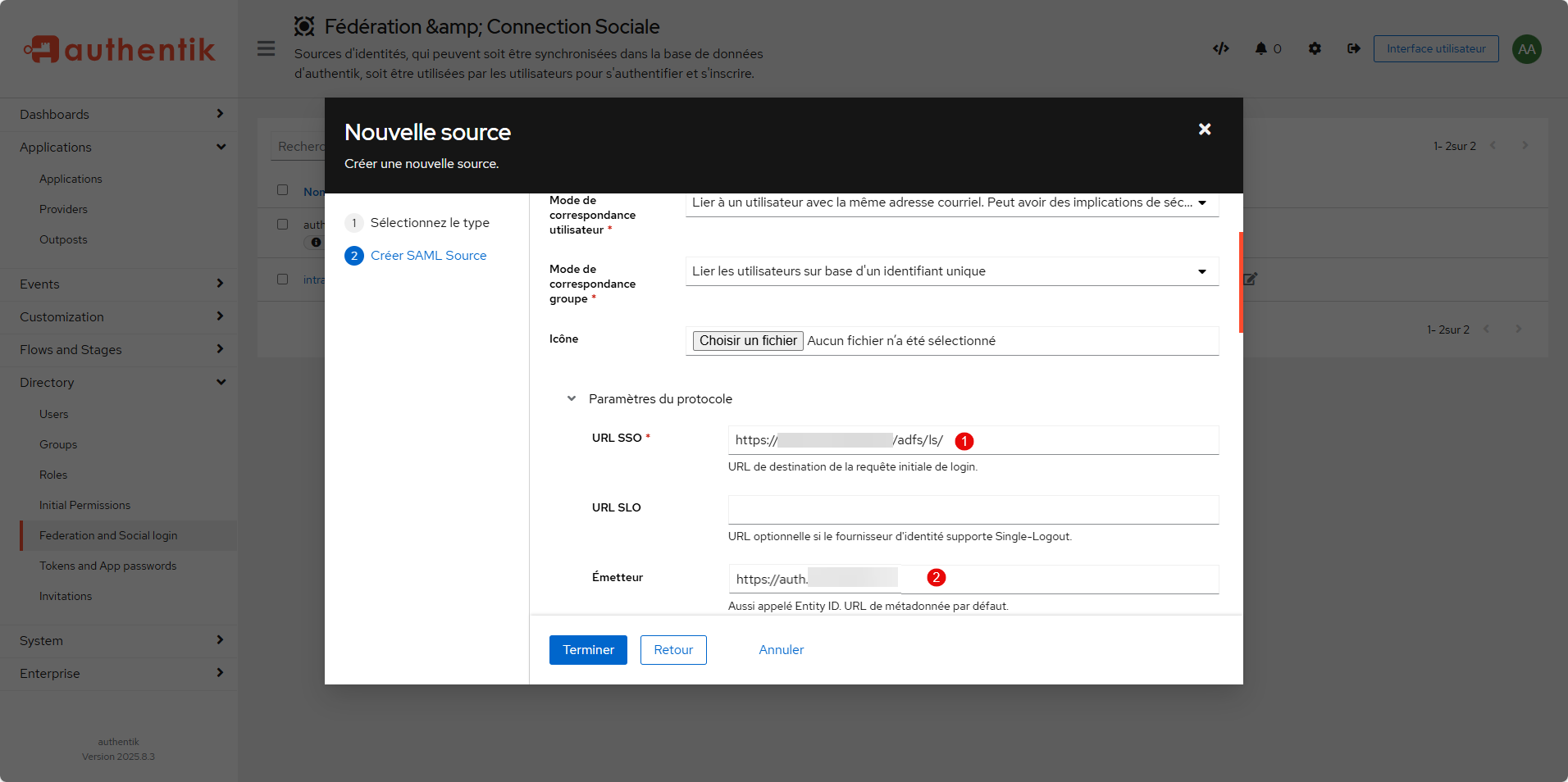Check the first source row checkbox

[283, 224]
